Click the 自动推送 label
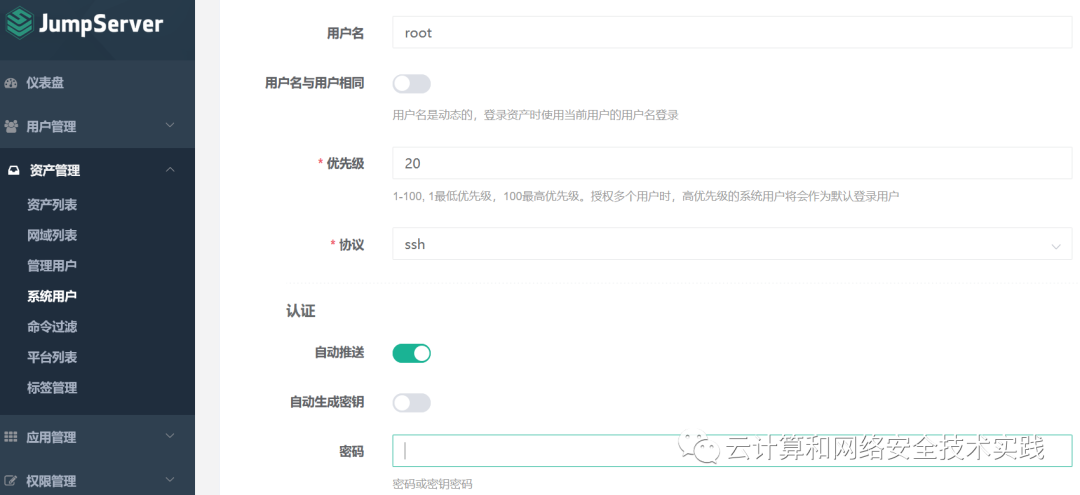 coord(339,352)
